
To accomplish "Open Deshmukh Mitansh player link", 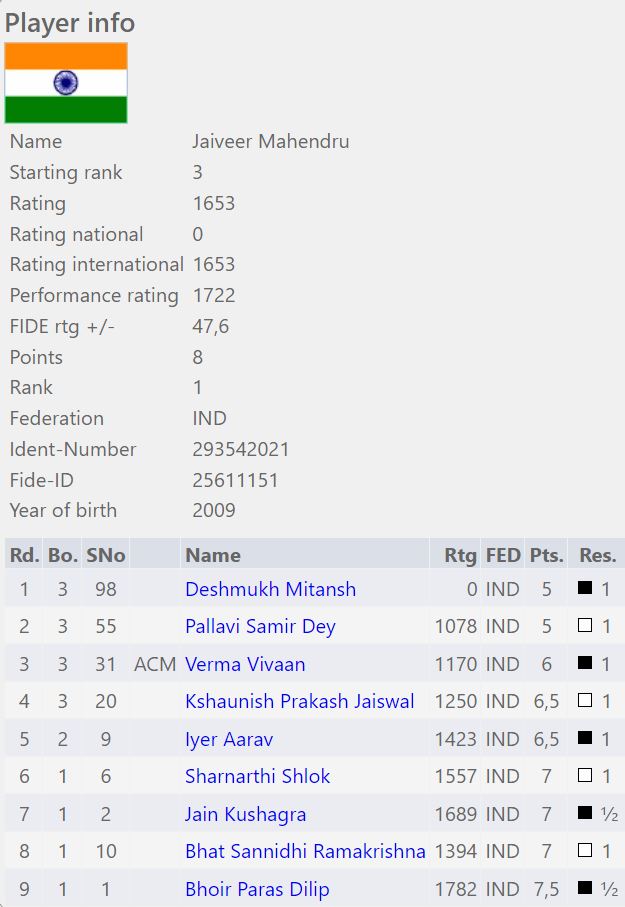I will click(270, 589).
